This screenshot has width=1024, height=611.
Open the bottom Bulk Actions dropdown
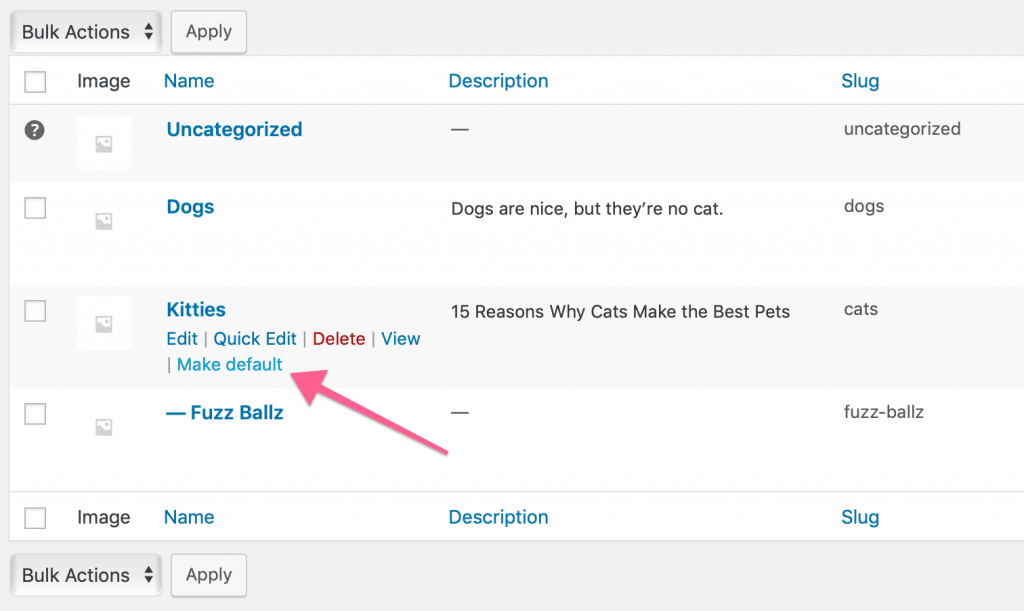click(x=86, y=575)
